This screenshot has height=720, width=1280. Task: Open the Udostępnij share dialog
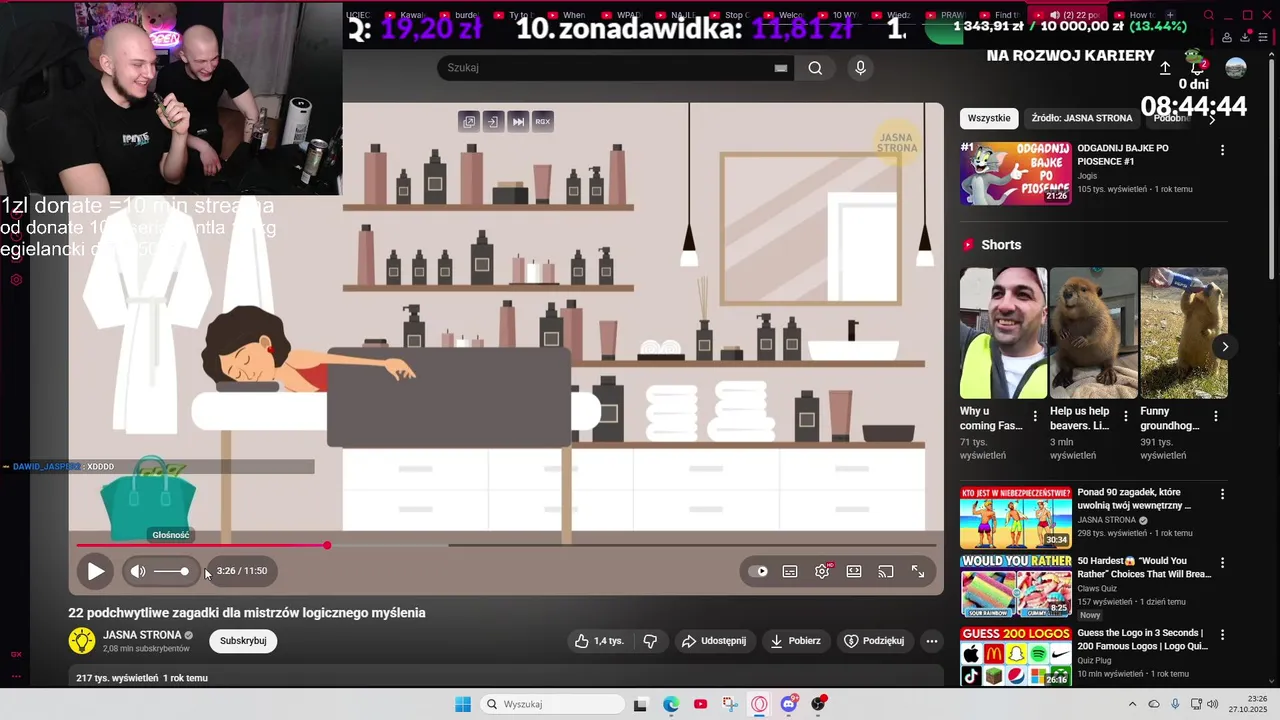[x=714, y=641]
